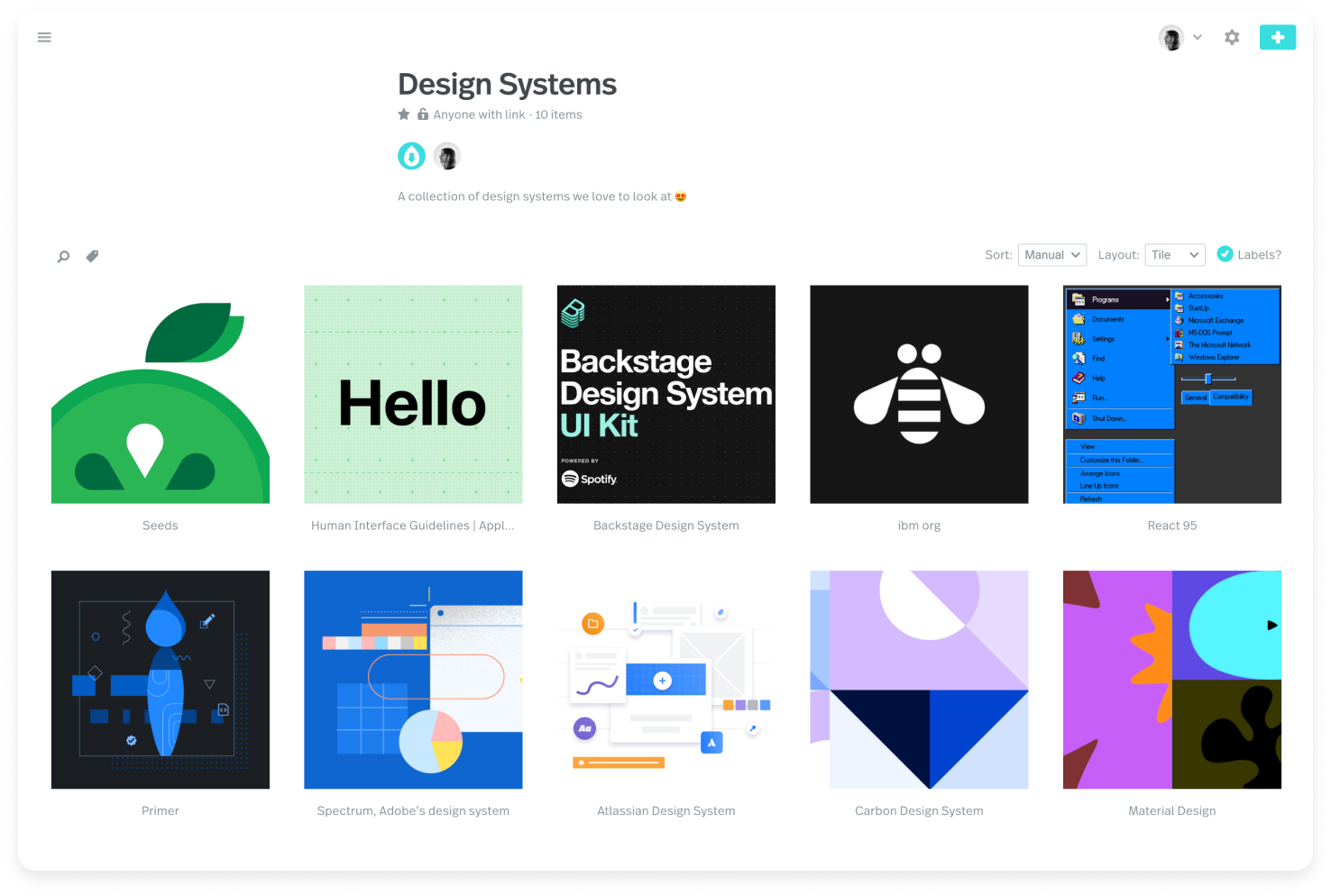
Task: Open settings gear icon
Action: (1232, 37)
